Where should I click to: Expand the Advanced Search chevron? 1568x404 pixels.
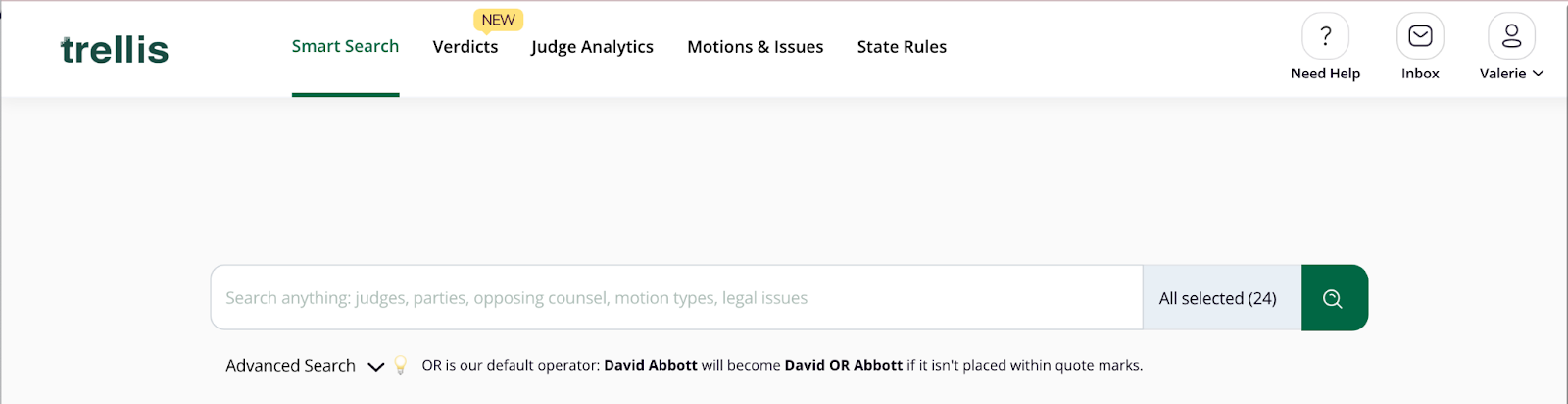click(x=375, y=367)
